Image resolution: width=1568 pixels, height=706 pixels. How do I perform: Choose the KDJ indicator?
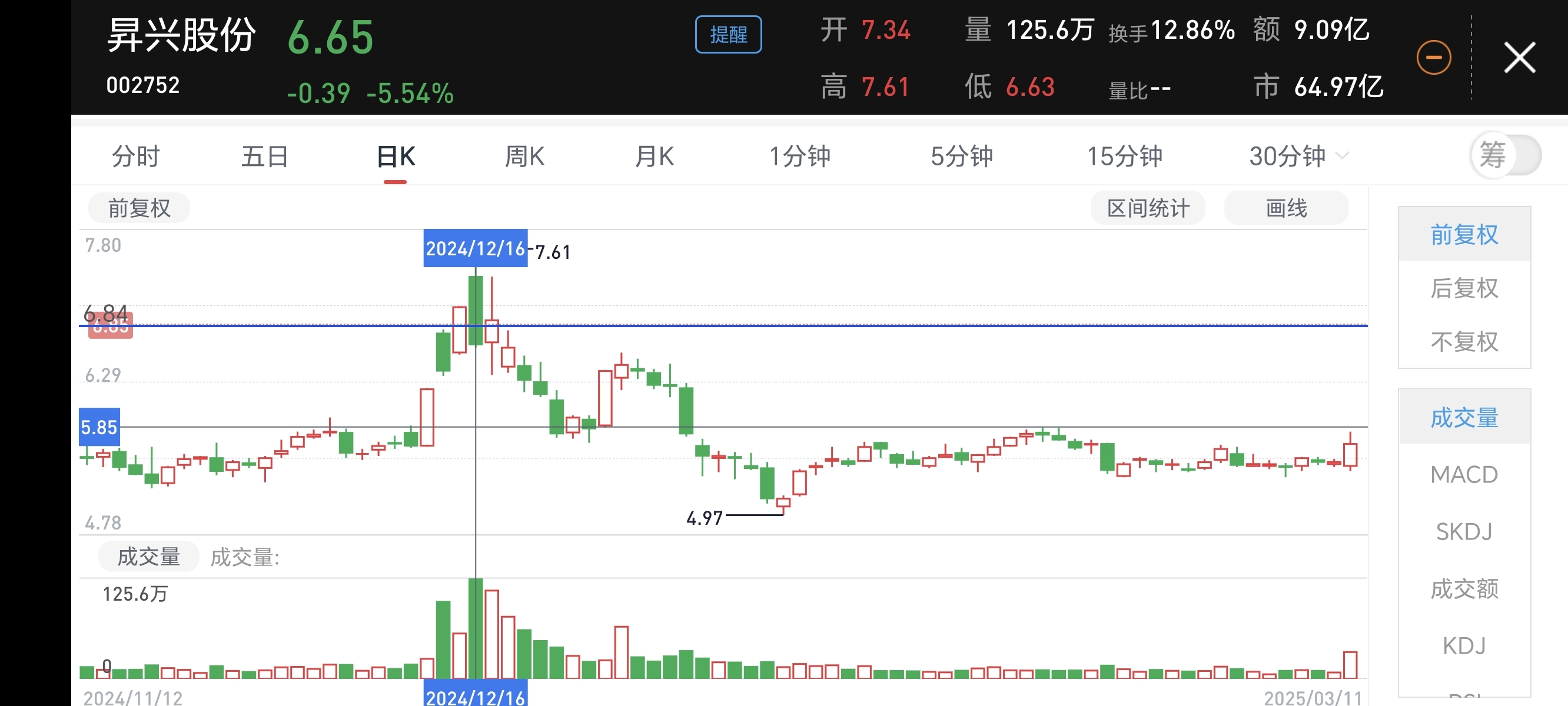[x=1464, y=645]
